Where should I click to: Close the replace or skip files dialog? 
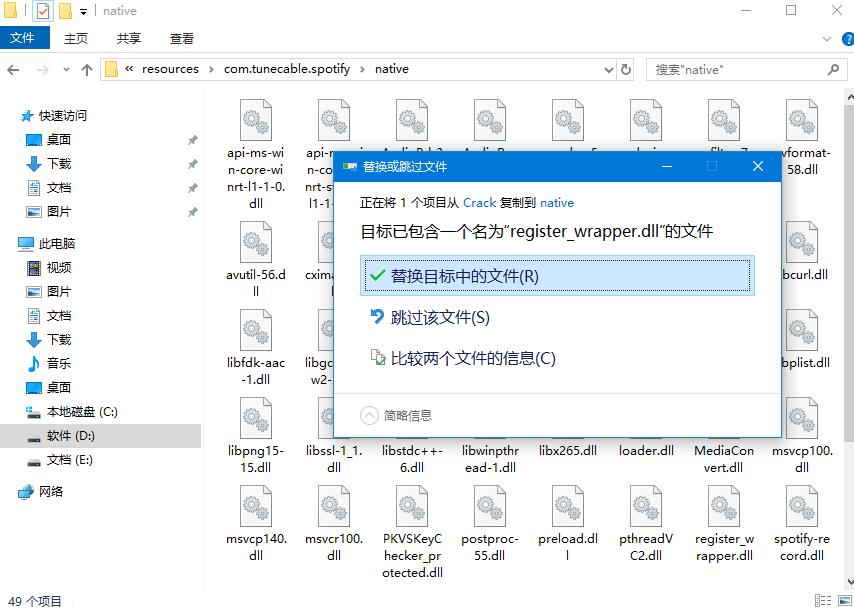pos(758,167)
